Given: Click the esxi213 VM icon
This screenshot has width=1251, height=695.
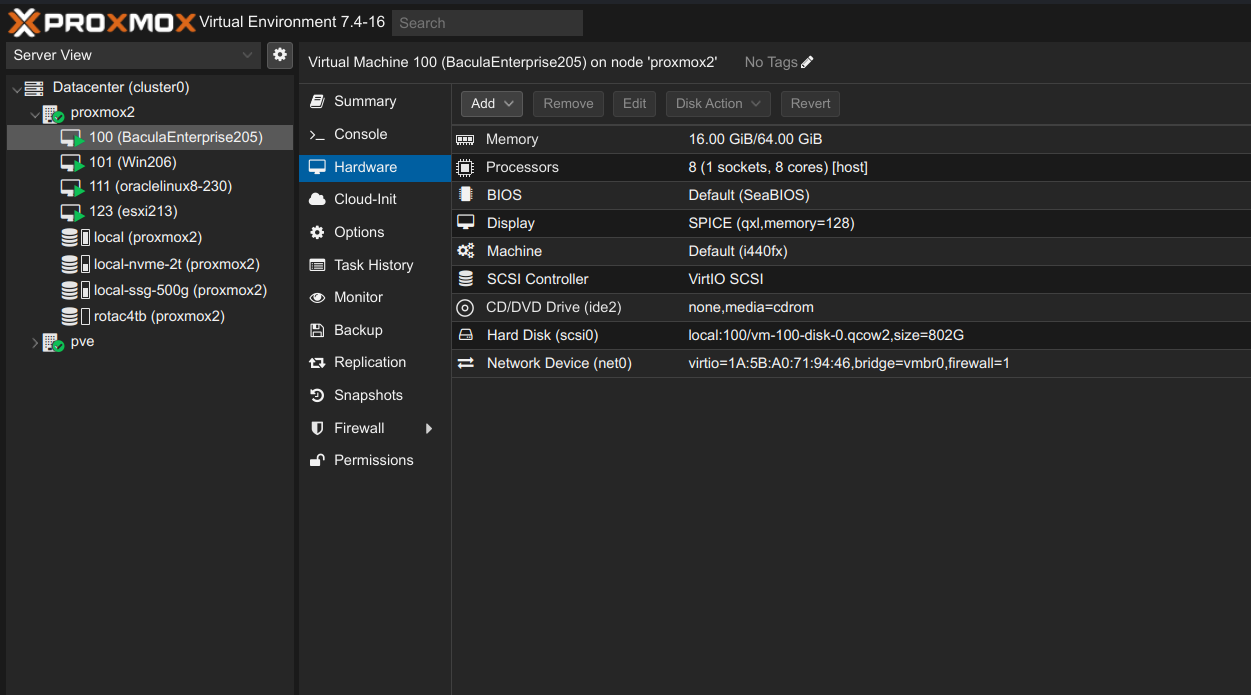Looking at the screenshot, I should coord(72,213).
